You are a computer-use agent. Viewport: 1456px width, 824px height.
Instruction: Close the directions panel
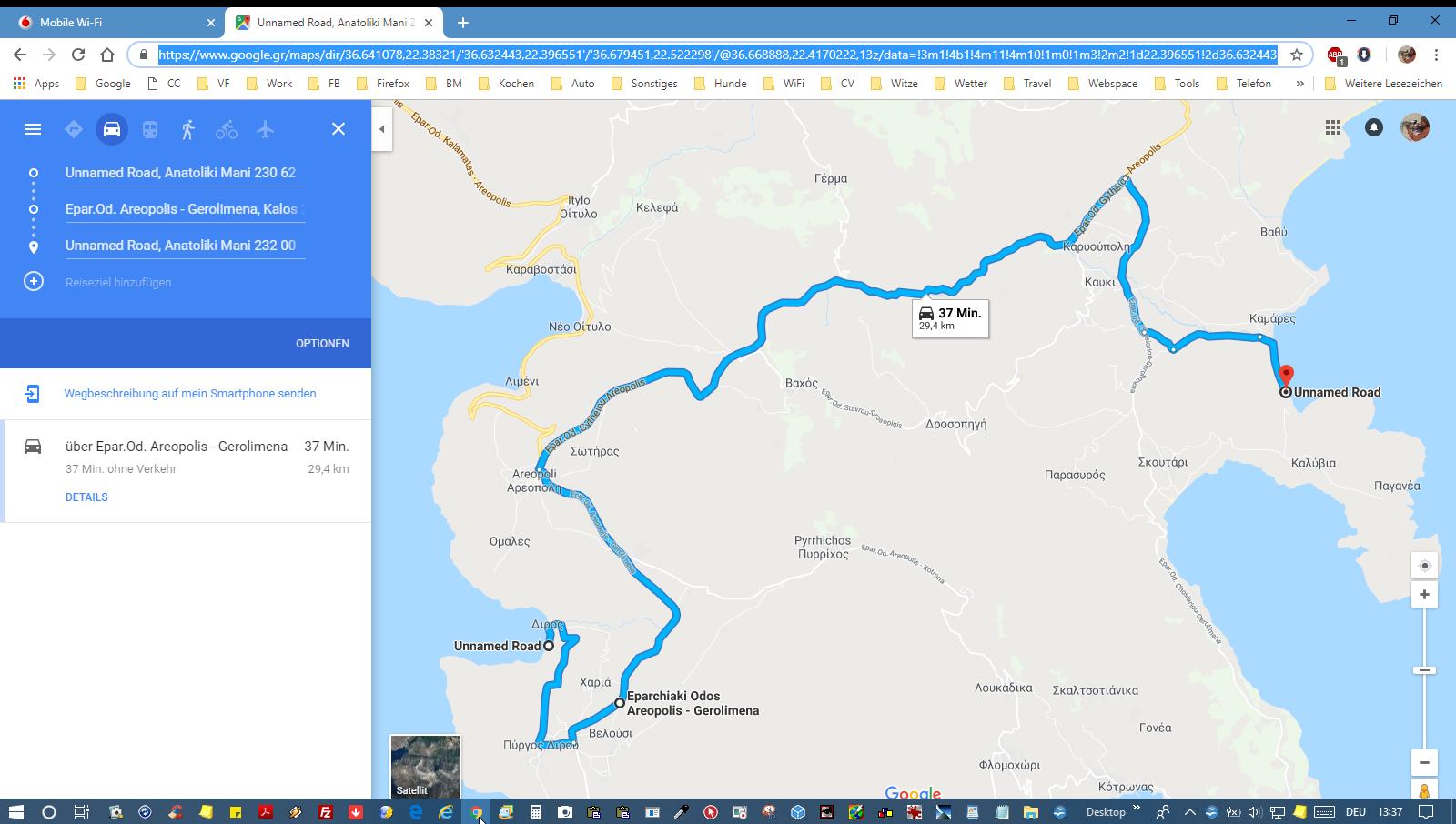point(339,129)
